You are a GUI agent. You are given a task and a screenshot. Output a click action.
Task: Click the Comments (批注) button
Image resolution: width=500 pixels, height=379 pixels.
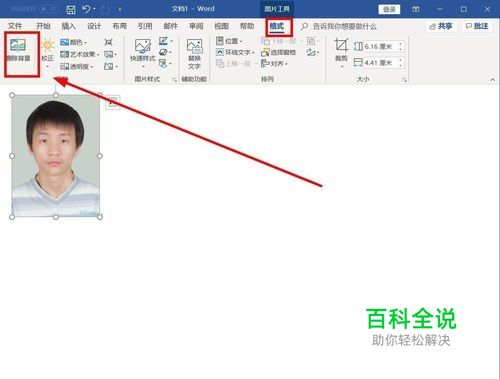[477, 26]
